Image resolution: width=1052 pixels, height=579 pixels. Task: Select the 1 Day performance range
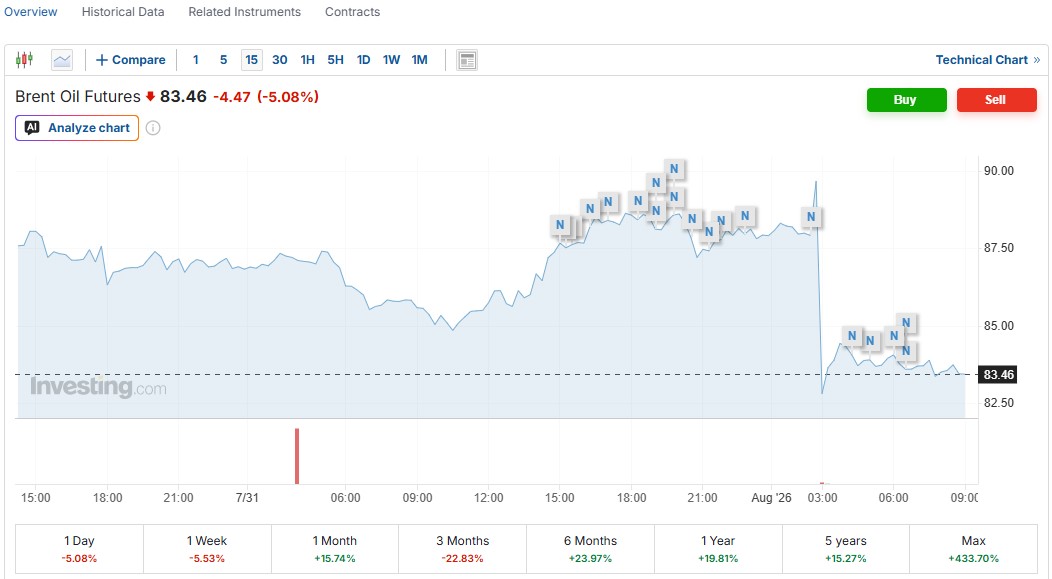click(79, 549)
